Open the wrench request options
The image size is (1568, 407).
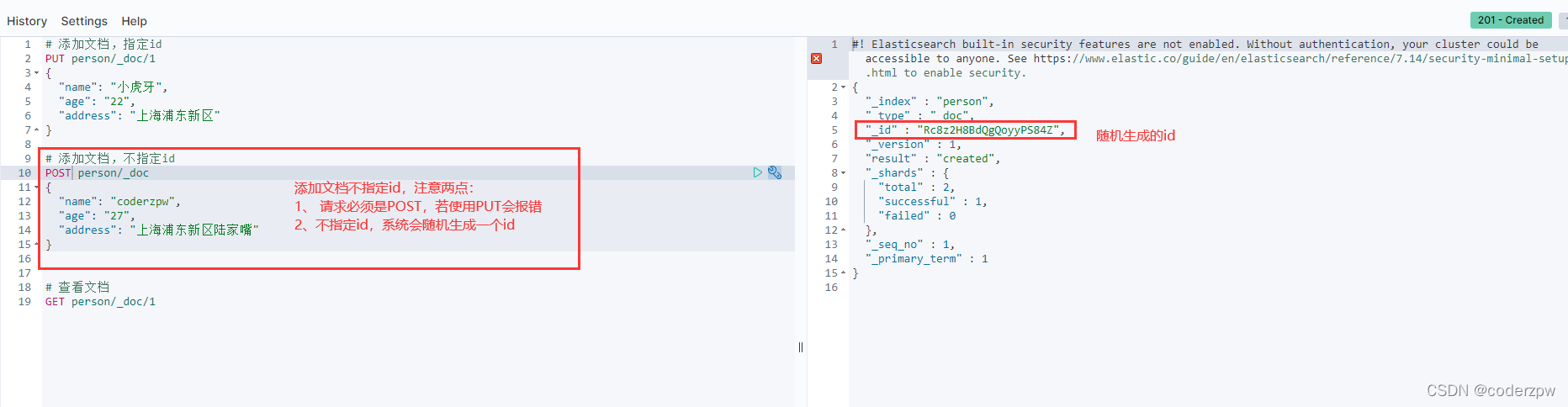click(775, 172)
